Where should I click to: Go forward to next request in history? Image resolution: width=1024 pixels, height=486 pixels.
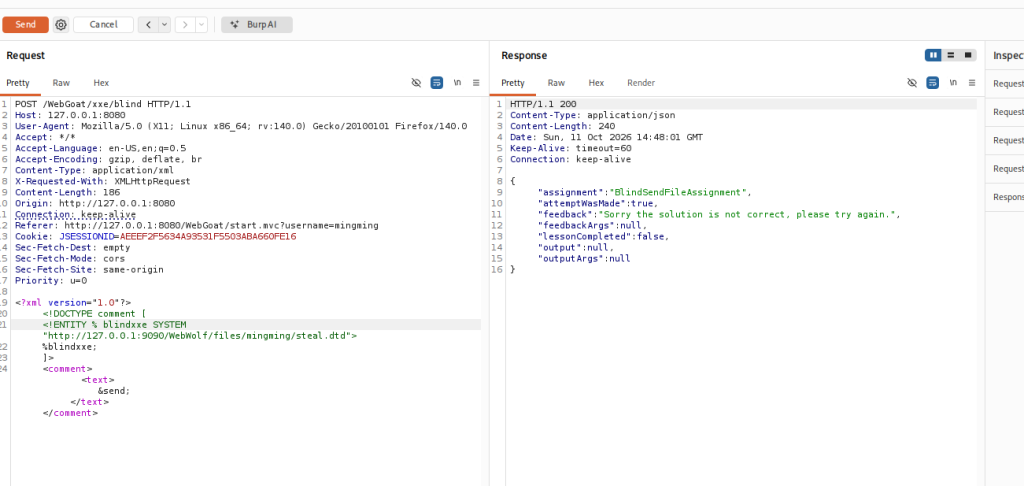tap(185, 25)
